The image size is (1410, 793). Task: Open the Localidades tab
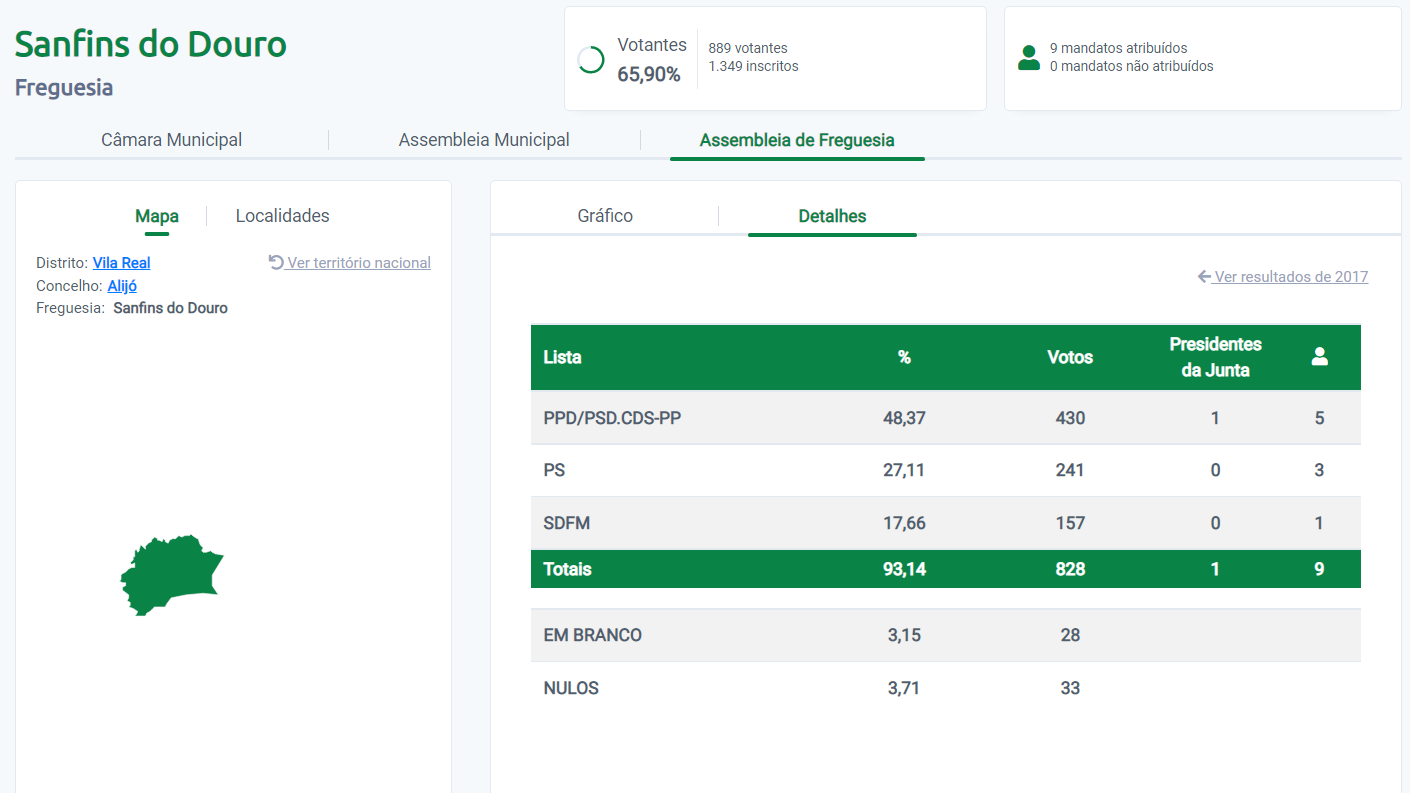pos(282,216)
